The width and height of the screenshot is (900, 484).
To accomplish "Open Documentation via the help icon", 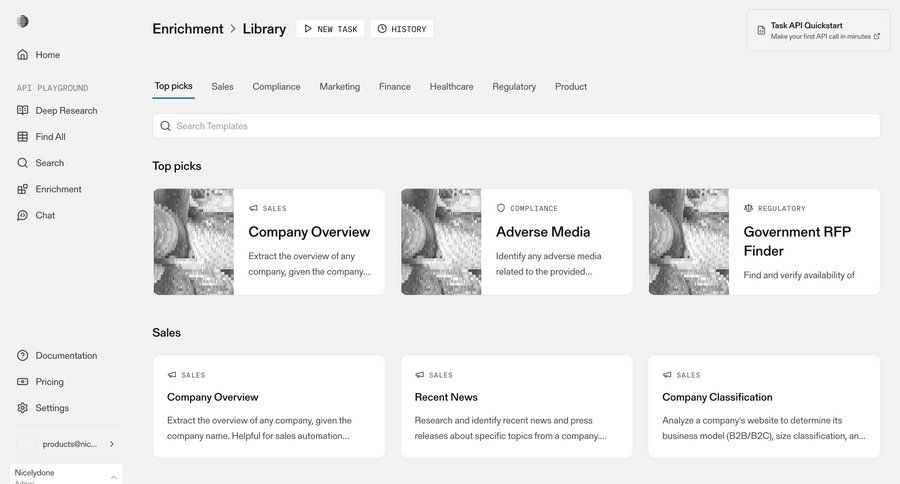I will coord(23,356).
